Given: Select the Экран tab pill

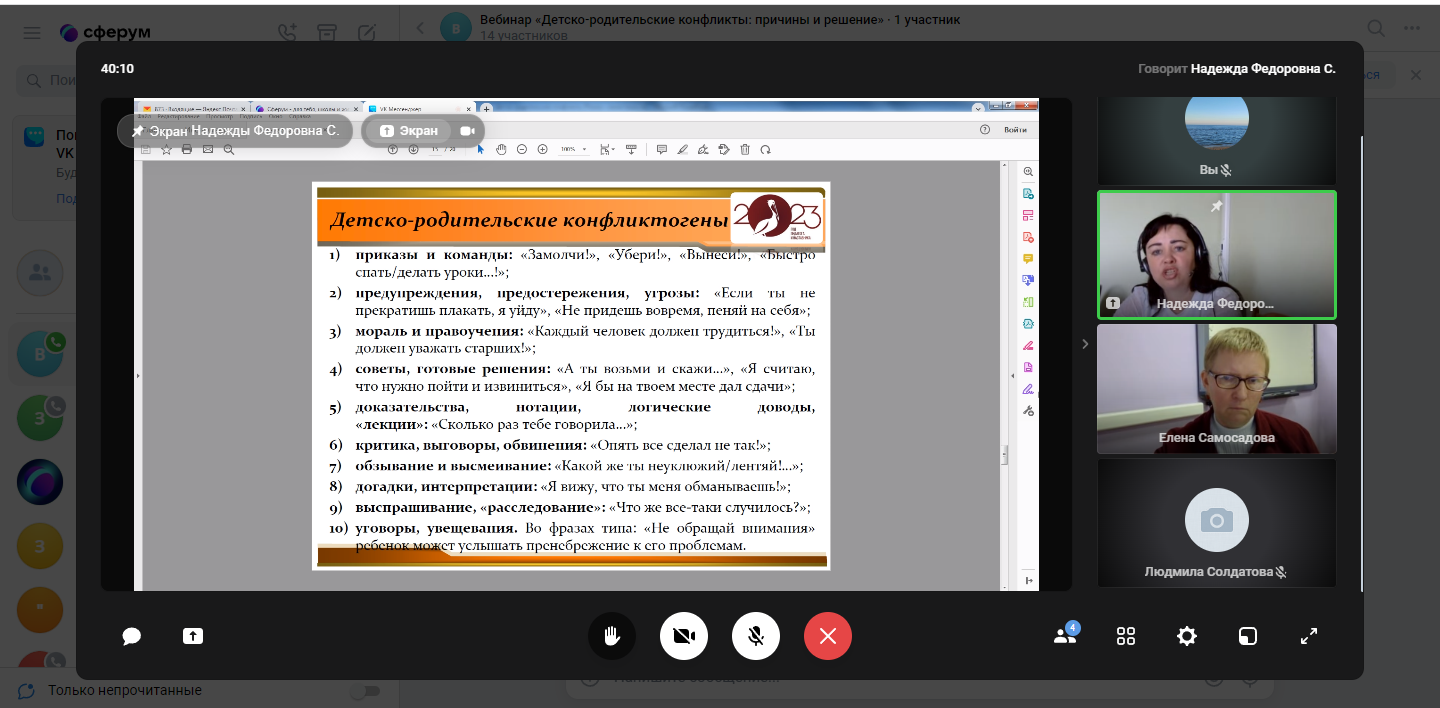Looking at the screenshot, I should (x=409, y=131).
